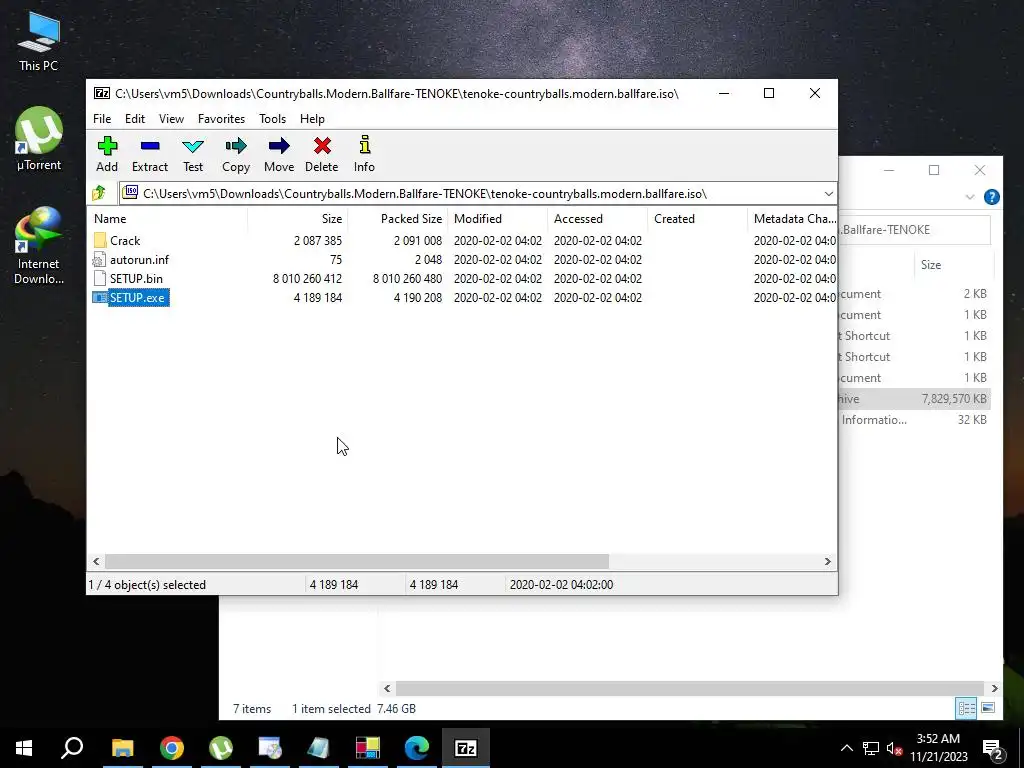Image resolution: width=1024 pixels, height=768 pixels.
Task: Click the 8 010 260 412 size cell
Action: coord(307,279)
